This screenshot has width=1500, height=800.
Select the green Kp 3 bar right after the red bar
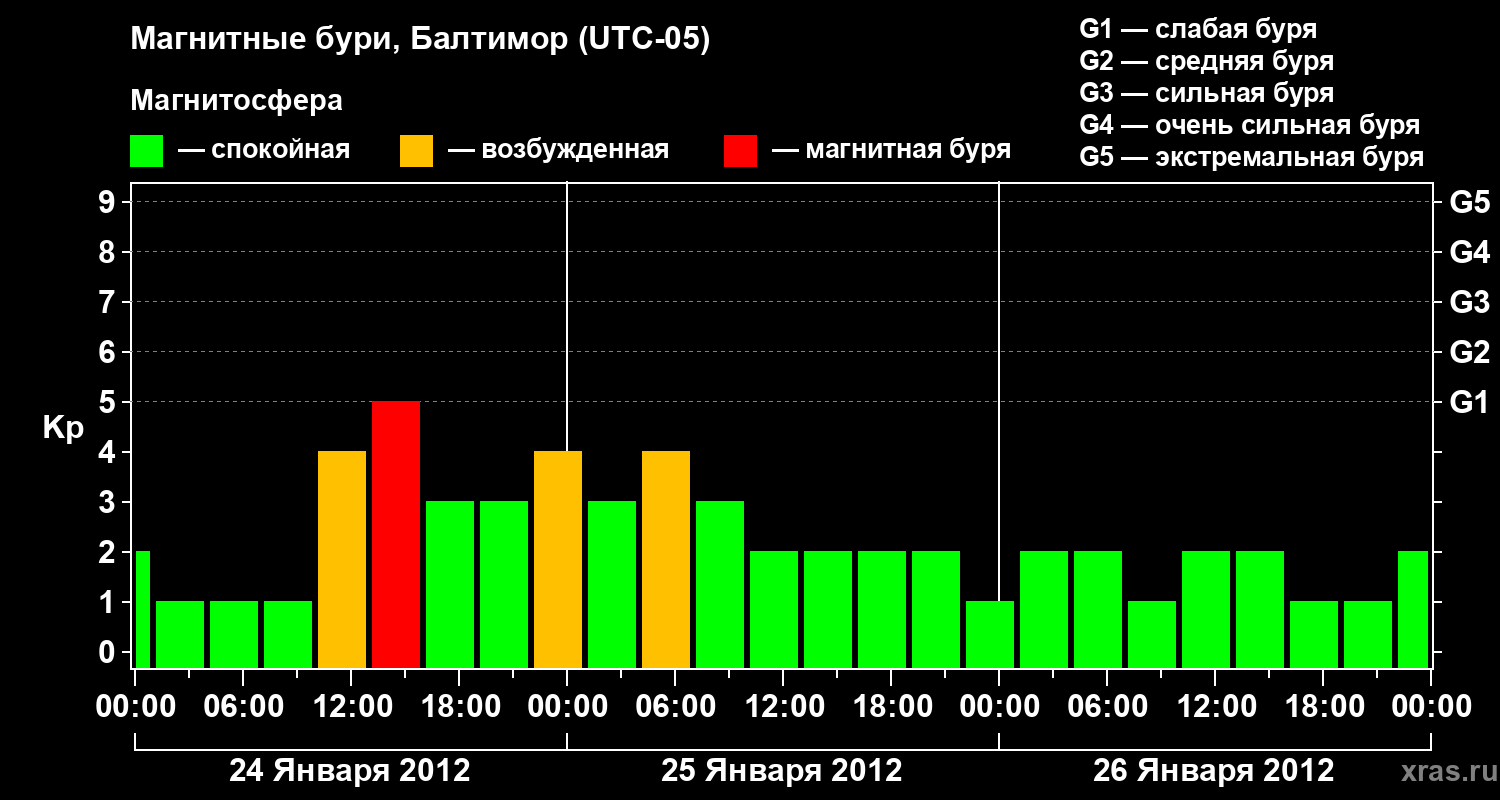click(x=450, y=585)
